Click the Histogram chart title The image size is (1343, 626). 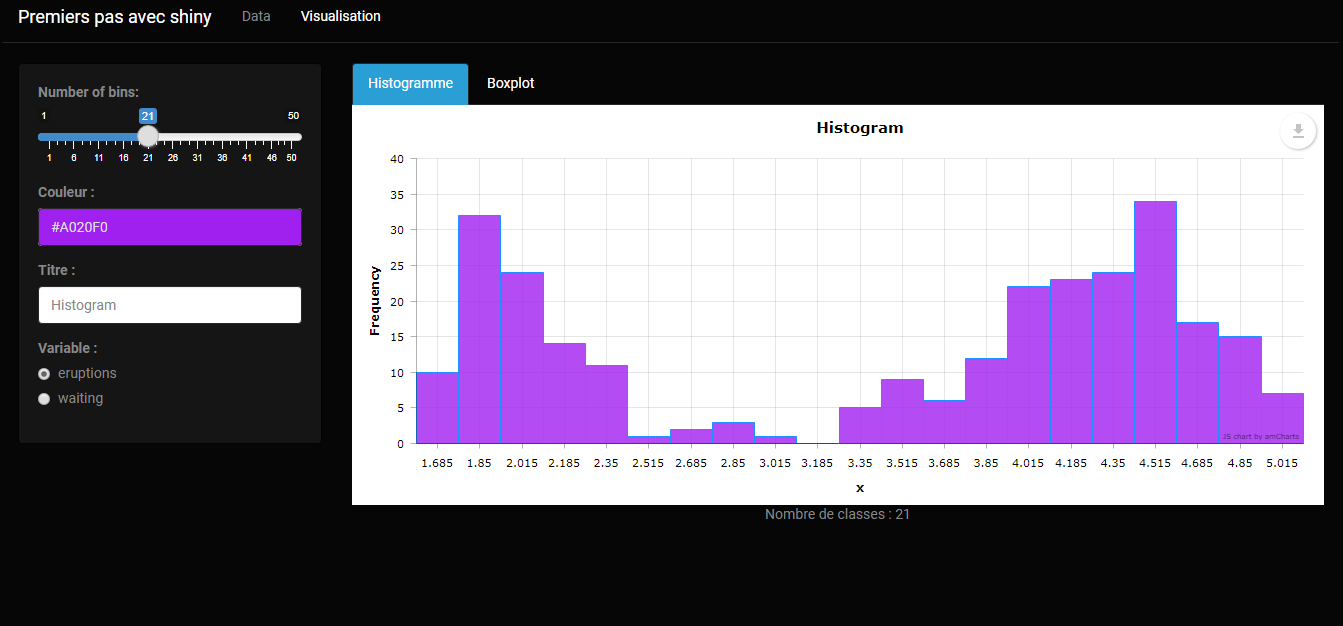859,127
